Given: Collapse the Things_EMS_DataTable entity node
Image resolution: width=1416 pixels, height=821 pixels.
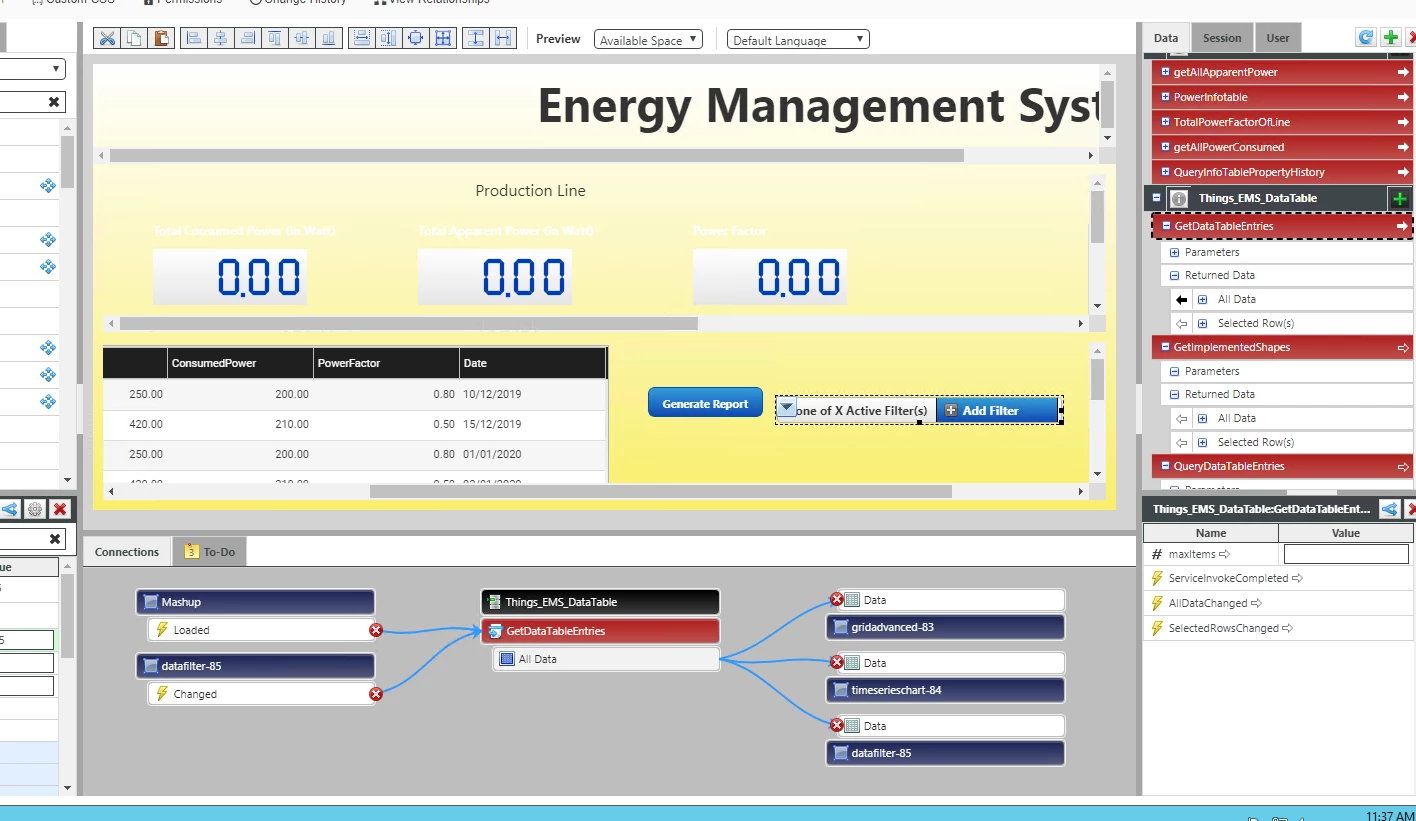Looking at the screenshot, I should point(1157,198).
